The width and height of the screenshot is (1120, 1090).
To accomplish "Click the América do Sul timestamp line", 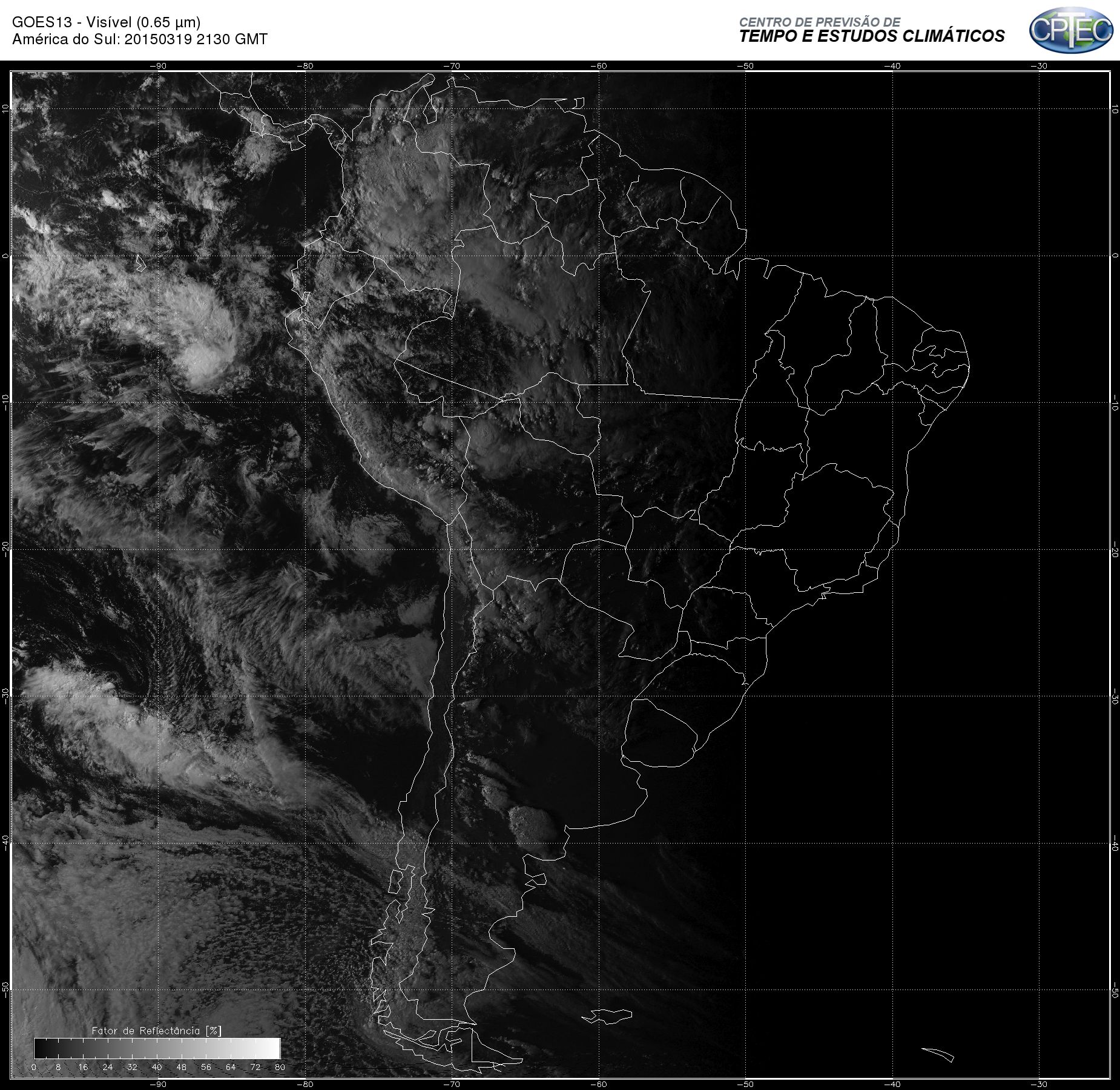I will point(140,39).
